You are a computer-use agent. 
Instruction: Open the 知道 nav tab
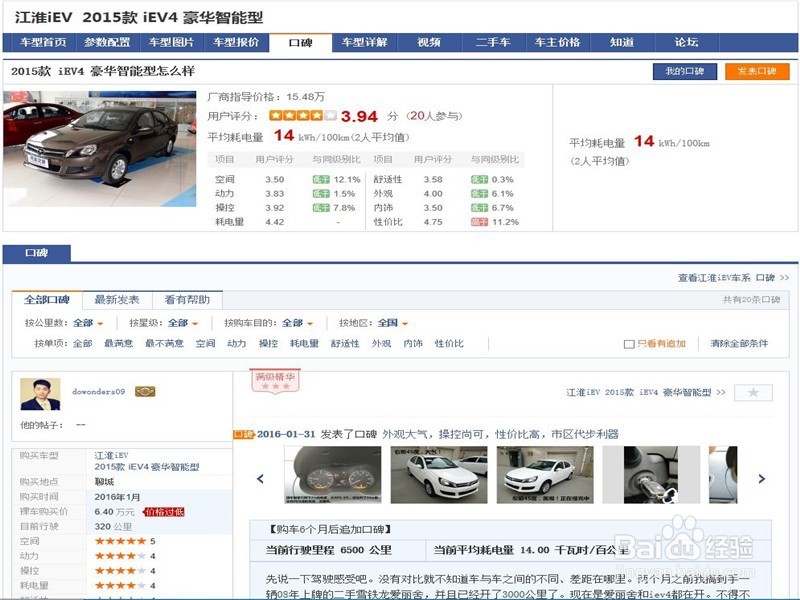pyautogui.click(x=622, y=42)
